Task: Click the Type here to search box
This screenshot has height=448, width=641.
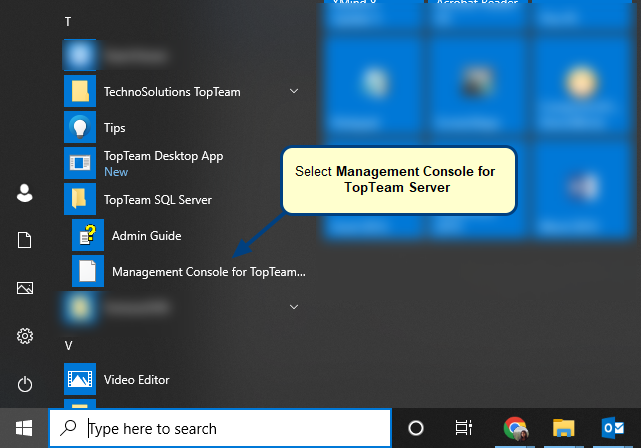Action: [220, 428]
